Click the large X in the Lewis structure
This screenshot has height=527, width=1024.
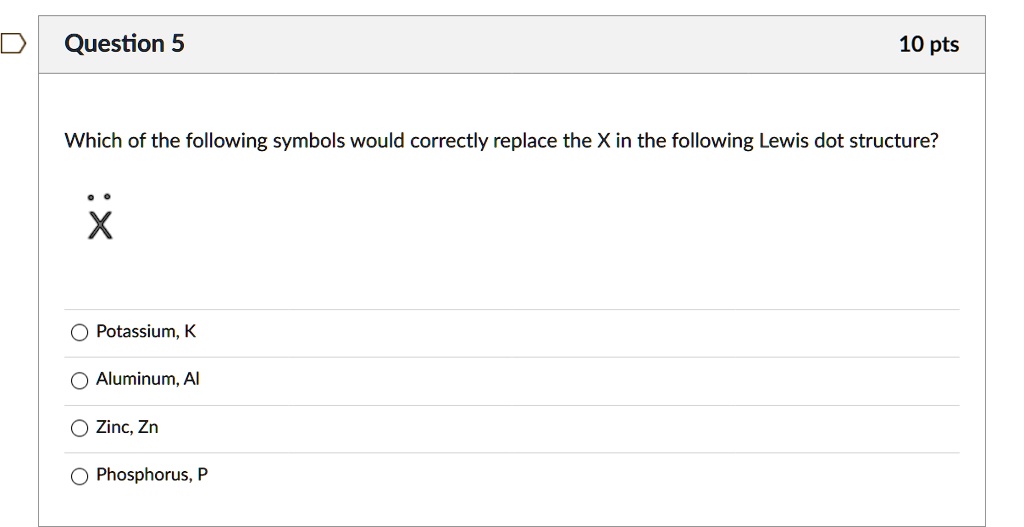click(x=99, y=229)
